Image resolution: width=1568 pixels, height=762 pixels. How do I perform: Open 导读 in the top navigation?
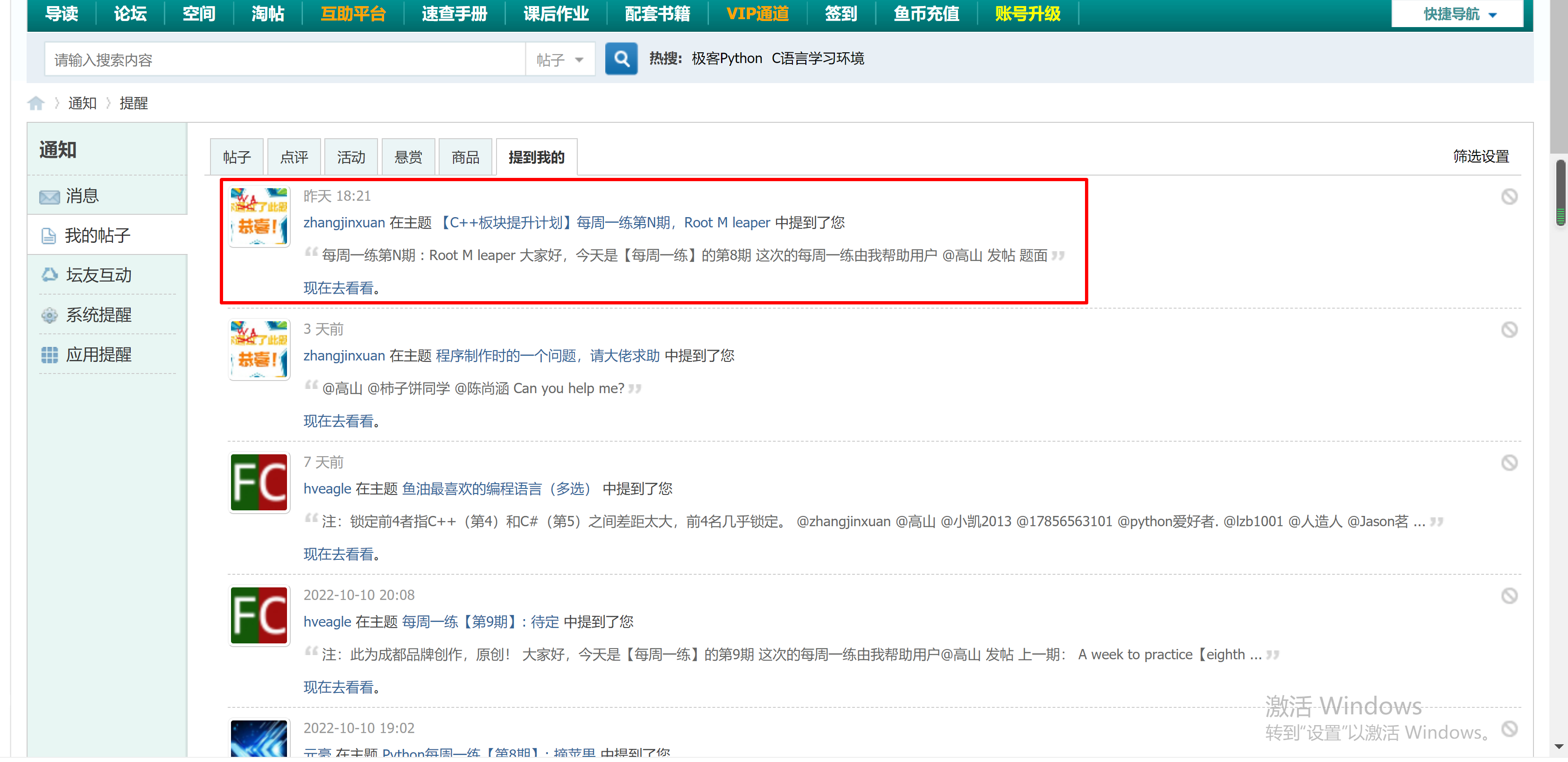62,14
